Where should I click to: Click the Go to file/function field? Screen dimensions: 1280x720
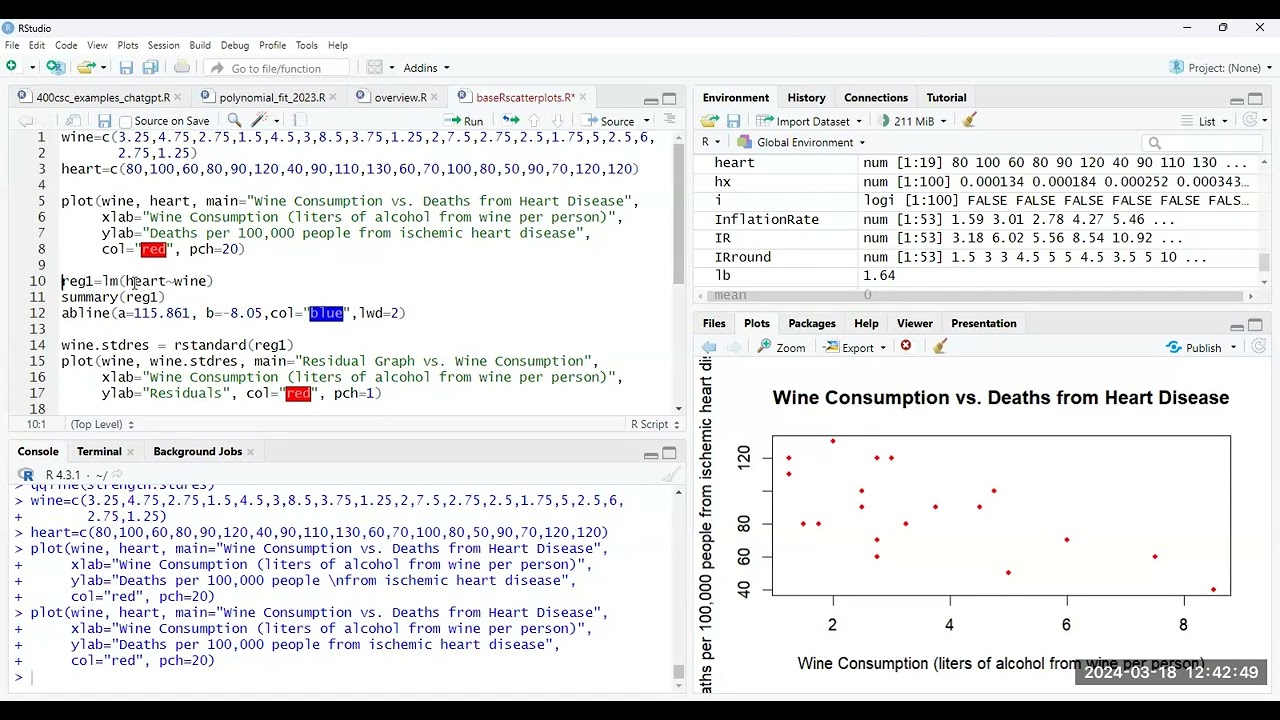click(277, 68)
